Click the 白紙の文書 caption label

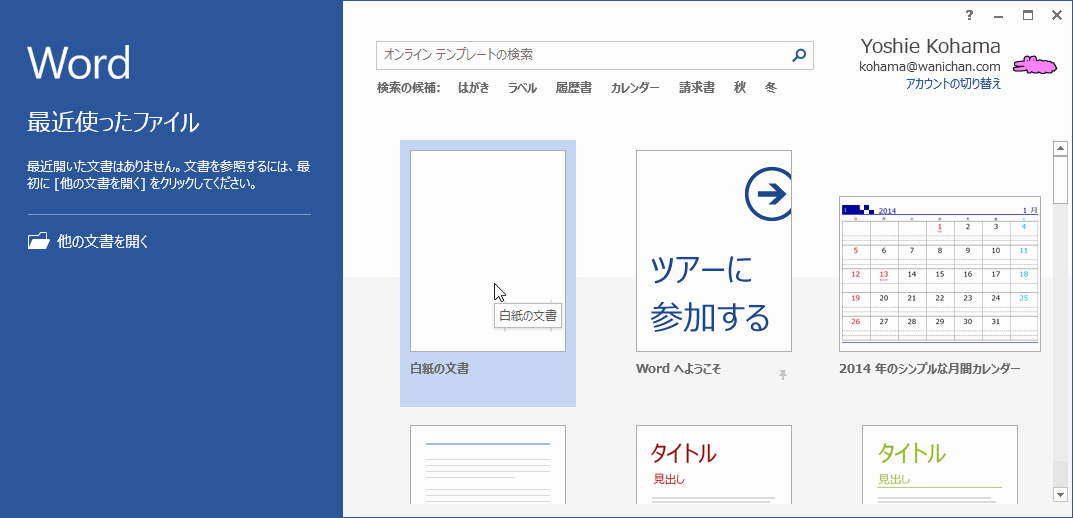(439, 369)
